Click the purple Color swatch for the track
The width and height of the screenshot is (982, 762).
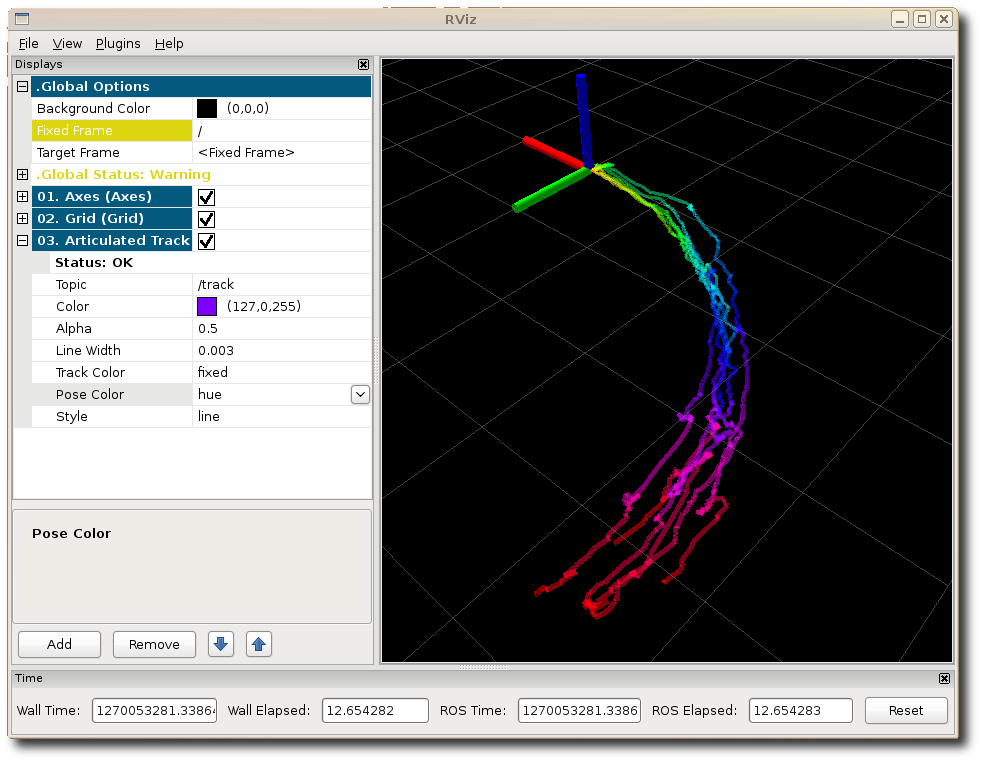tap(207, 307)
